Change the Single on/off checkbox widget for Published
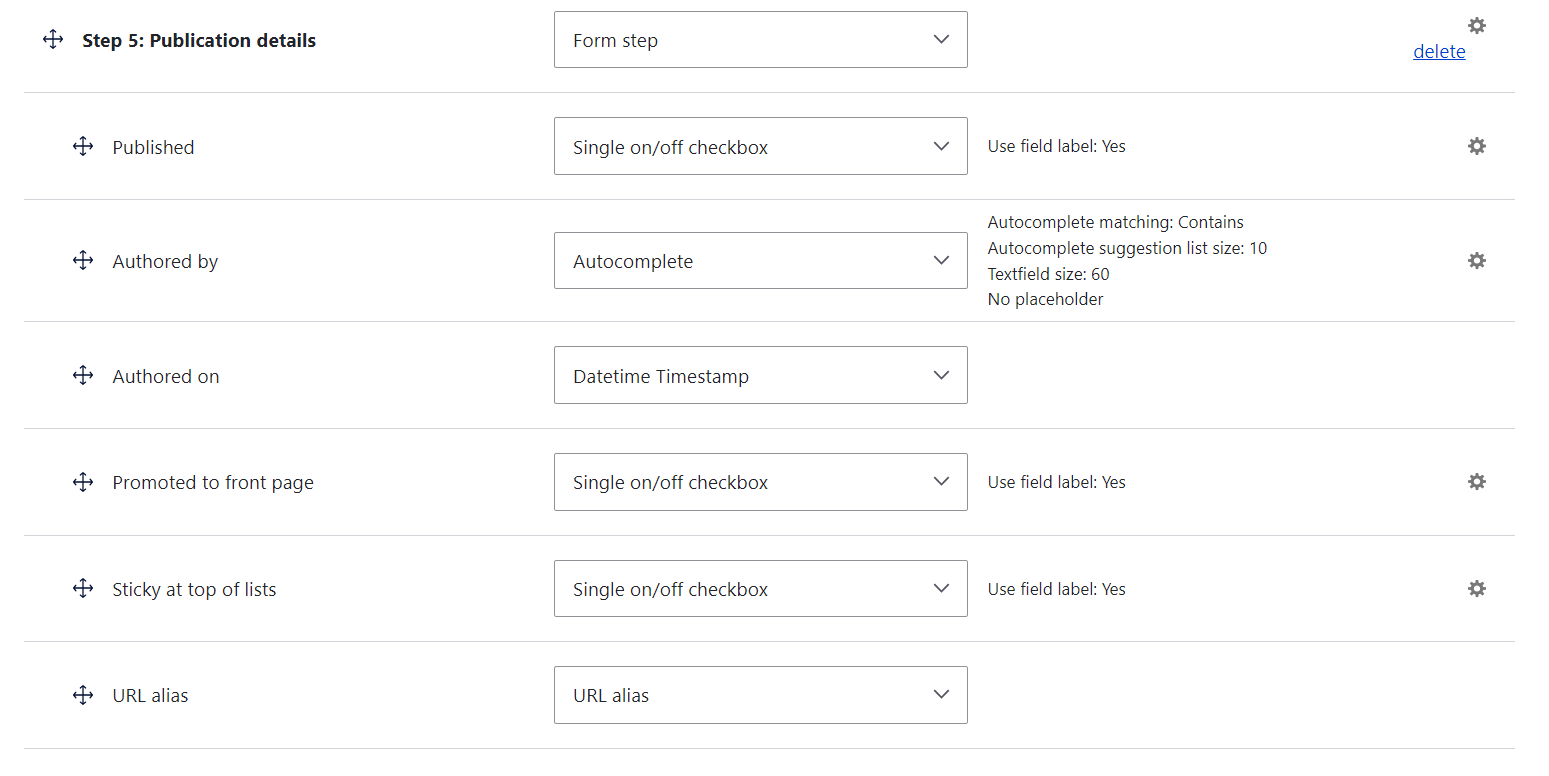 pyautogui.click(x=760, y=146)
